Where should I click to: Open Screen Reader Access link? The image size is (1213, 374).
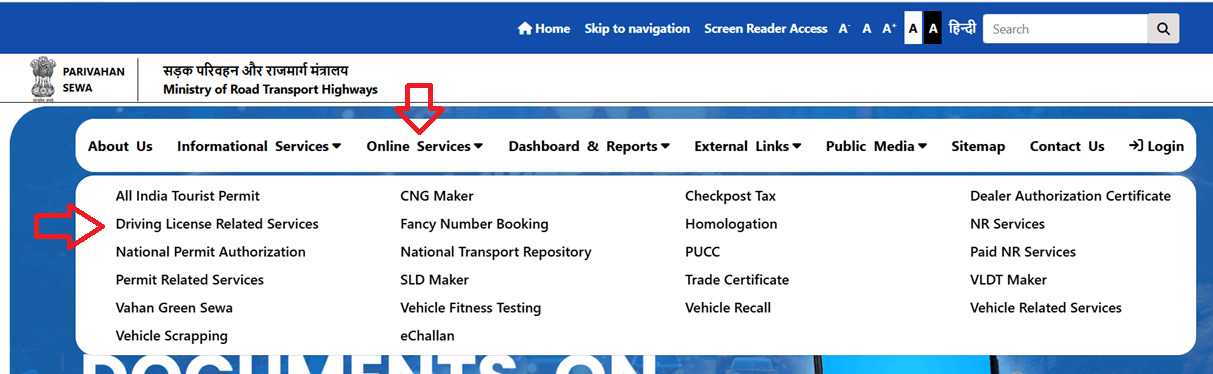[766, 29]
